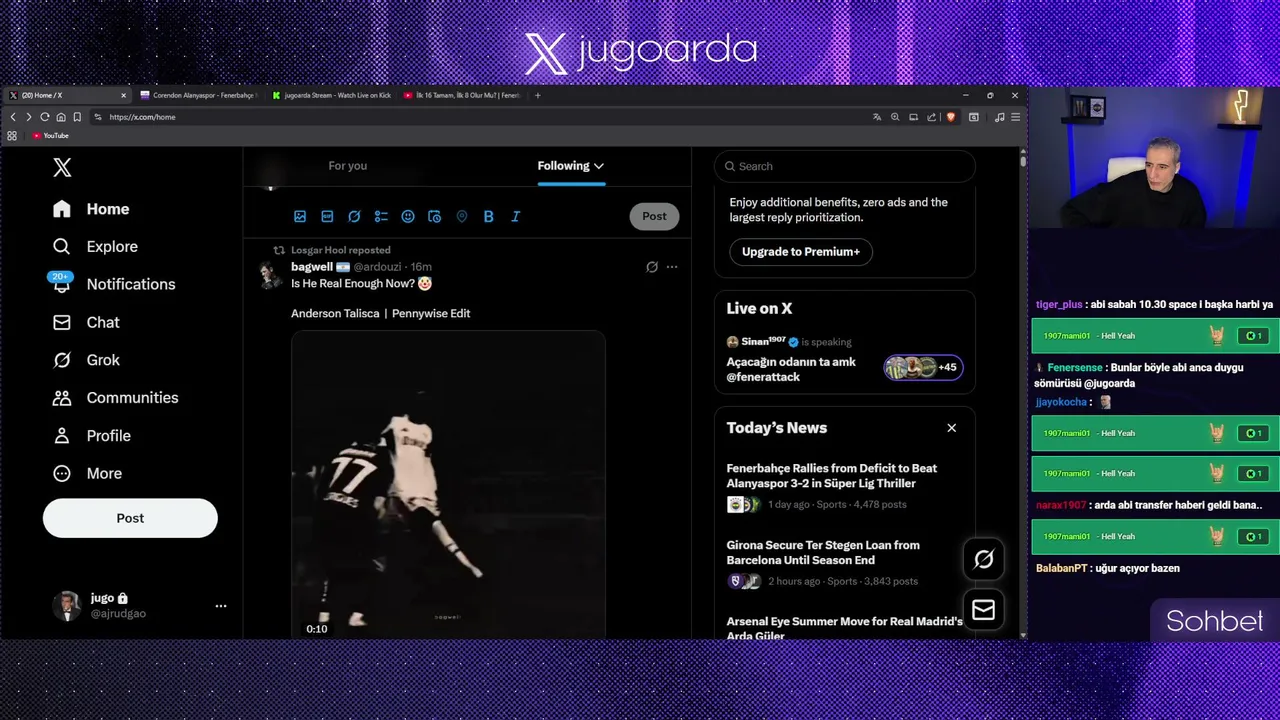The width and height of the screenshot is (1280, 720).
Task: Expand the Following tab dropdown chevron
Action: coord(598,166)
